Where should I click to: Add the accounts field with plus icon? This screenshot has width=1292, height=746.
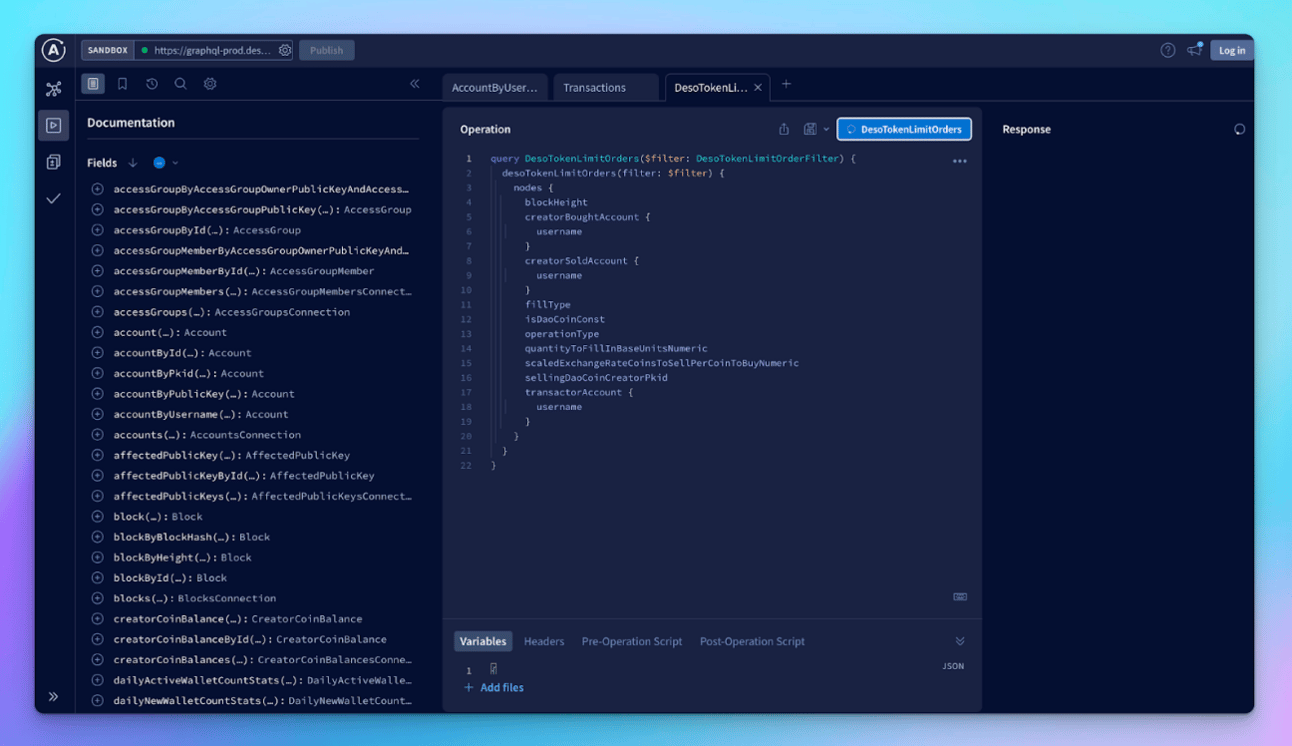[x=97, y=435]
